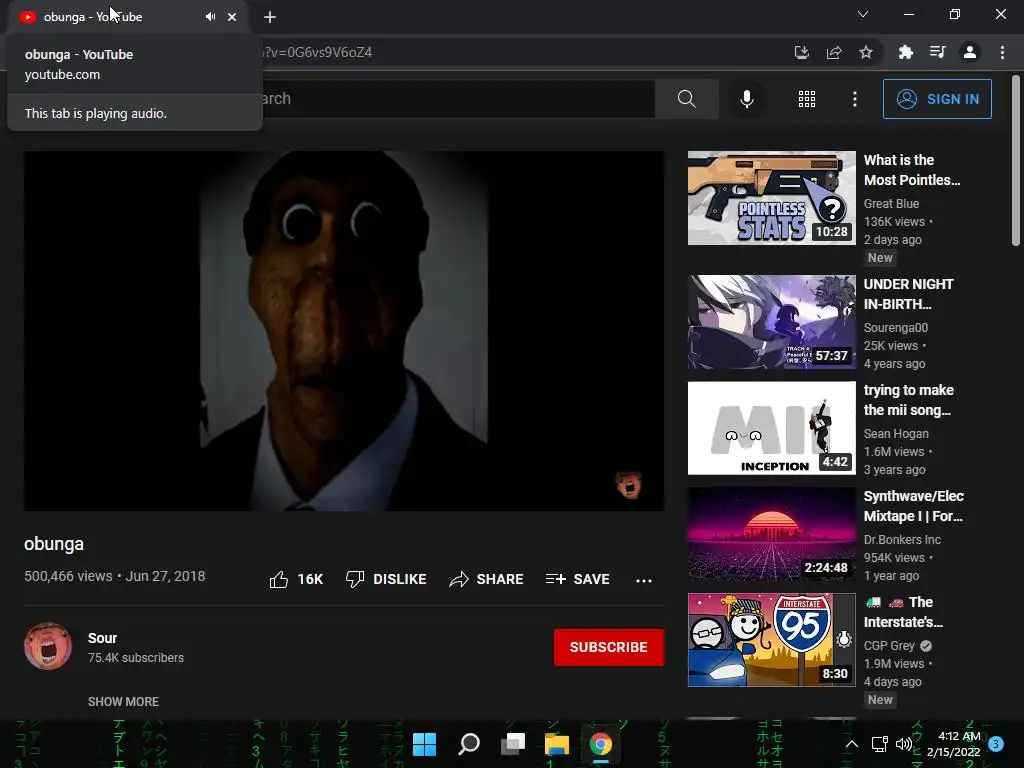Click the obunga video player
This screenshot has height=768, width=1024.
click(x=344, y=331)
